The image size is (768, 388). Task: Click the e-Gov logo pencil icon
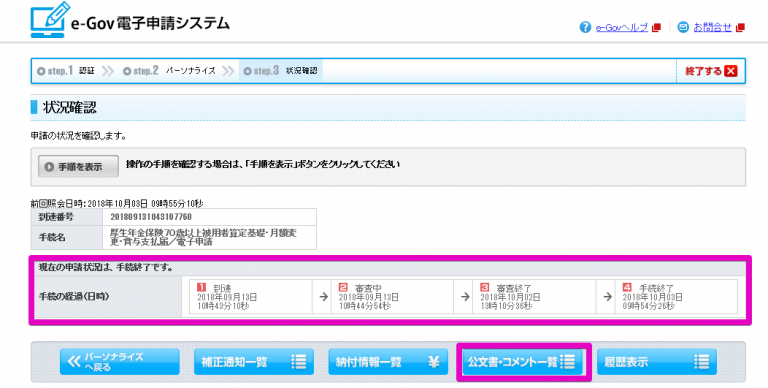tap(49, 19)
